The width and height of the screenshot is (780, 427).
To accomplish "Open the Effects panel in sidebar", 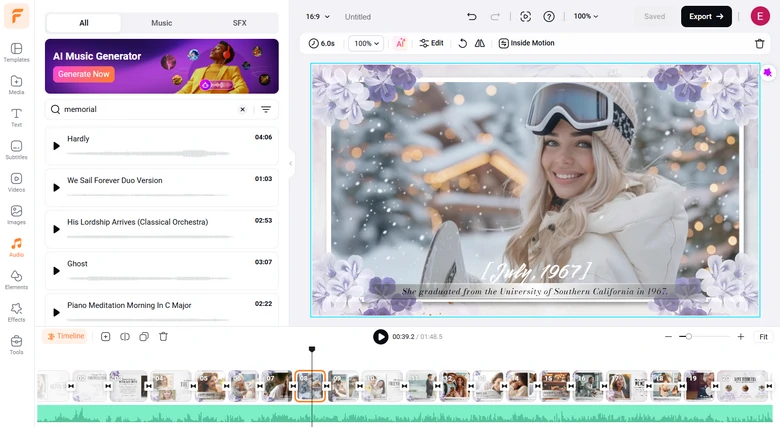I will [16, 313].
